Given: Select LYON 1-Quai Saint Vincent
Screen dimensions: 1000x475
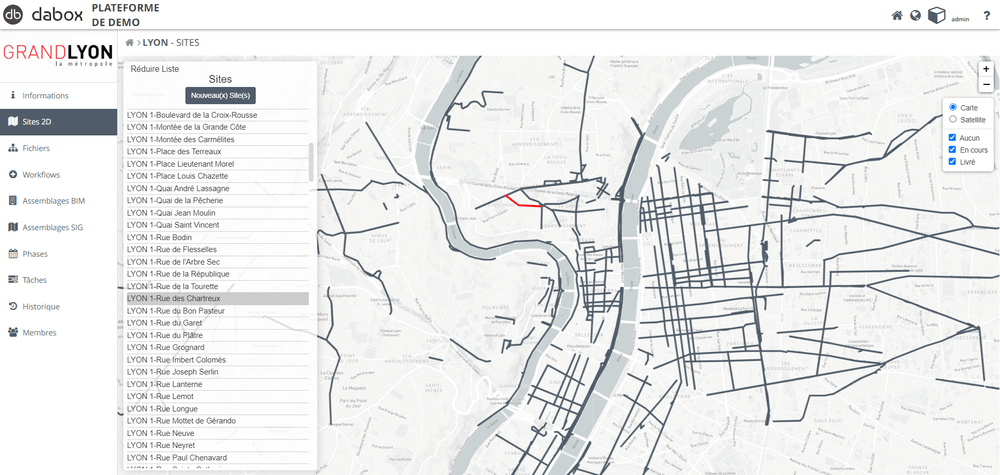Looking at the screenshot, I should click(217, 225).
